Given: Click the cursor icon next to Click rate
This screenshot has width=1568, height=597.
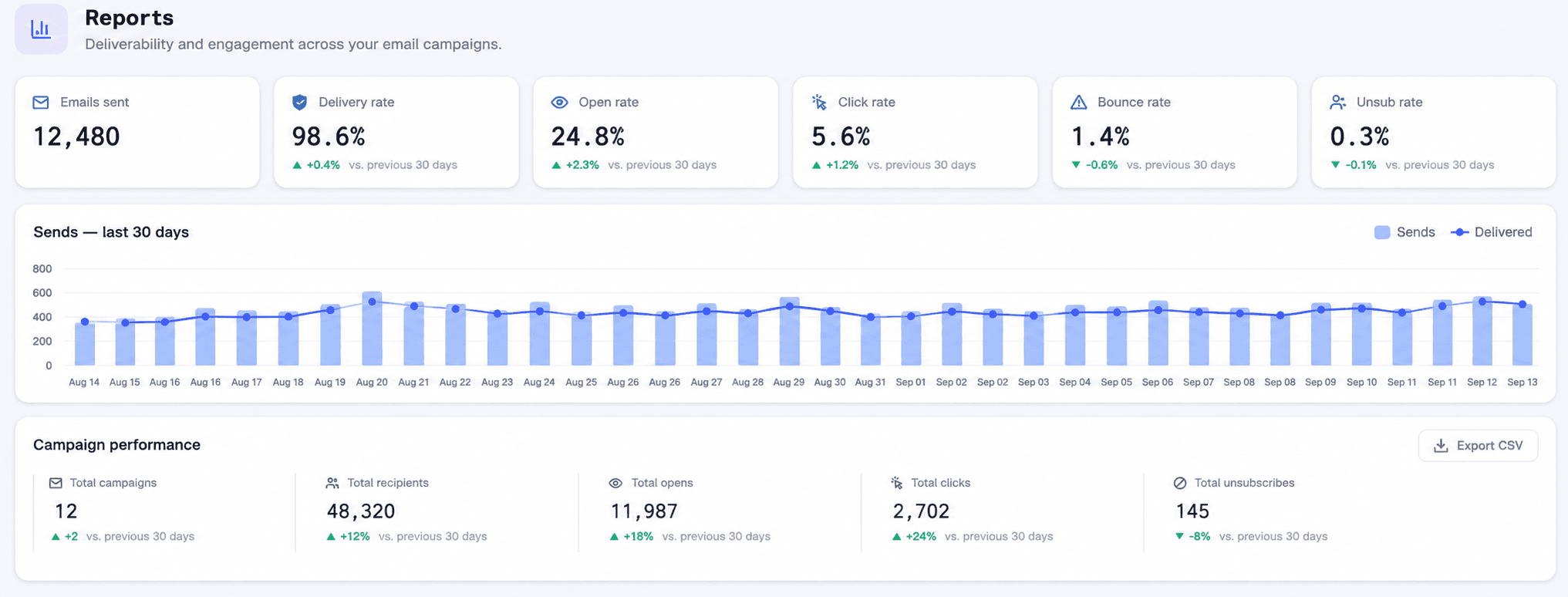Looking at the screenshot, I should pos(819,102).
